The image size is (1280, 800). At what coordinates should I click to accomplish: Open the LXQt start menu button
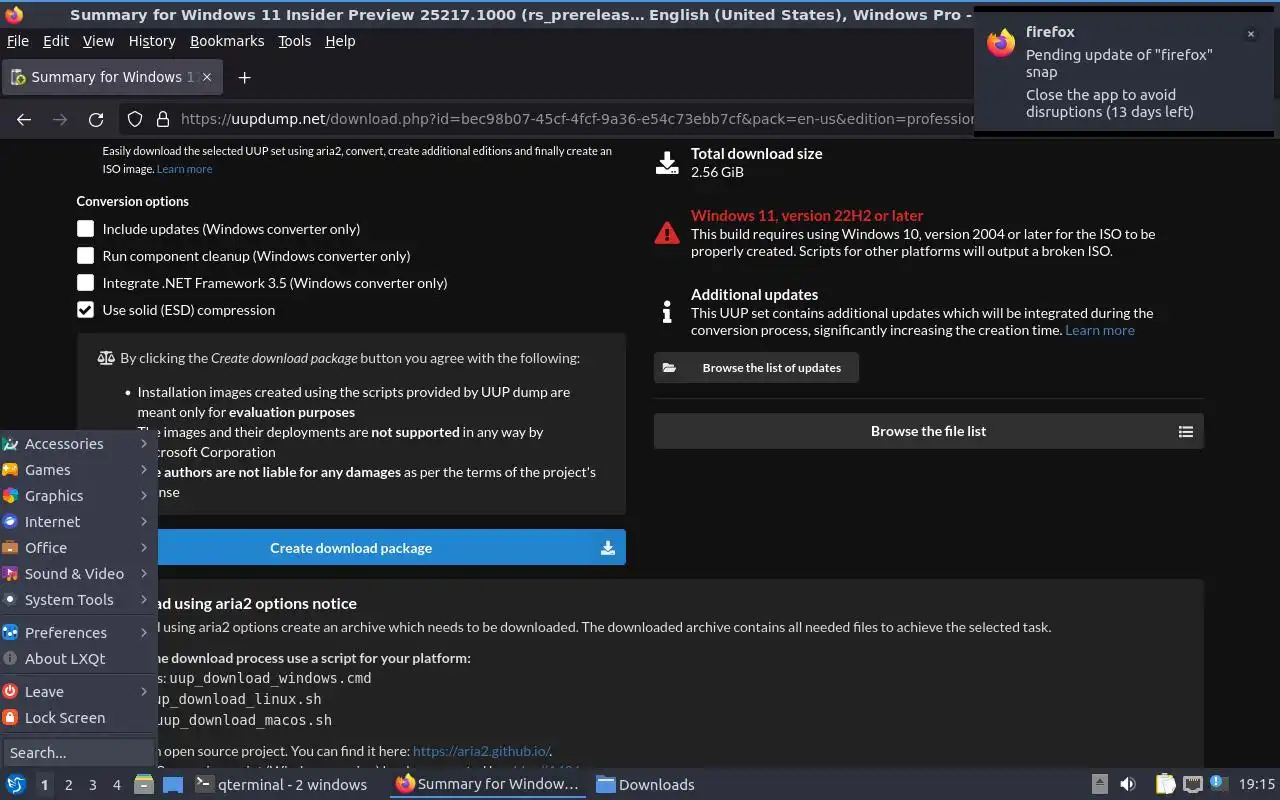[x=16, y=784]
